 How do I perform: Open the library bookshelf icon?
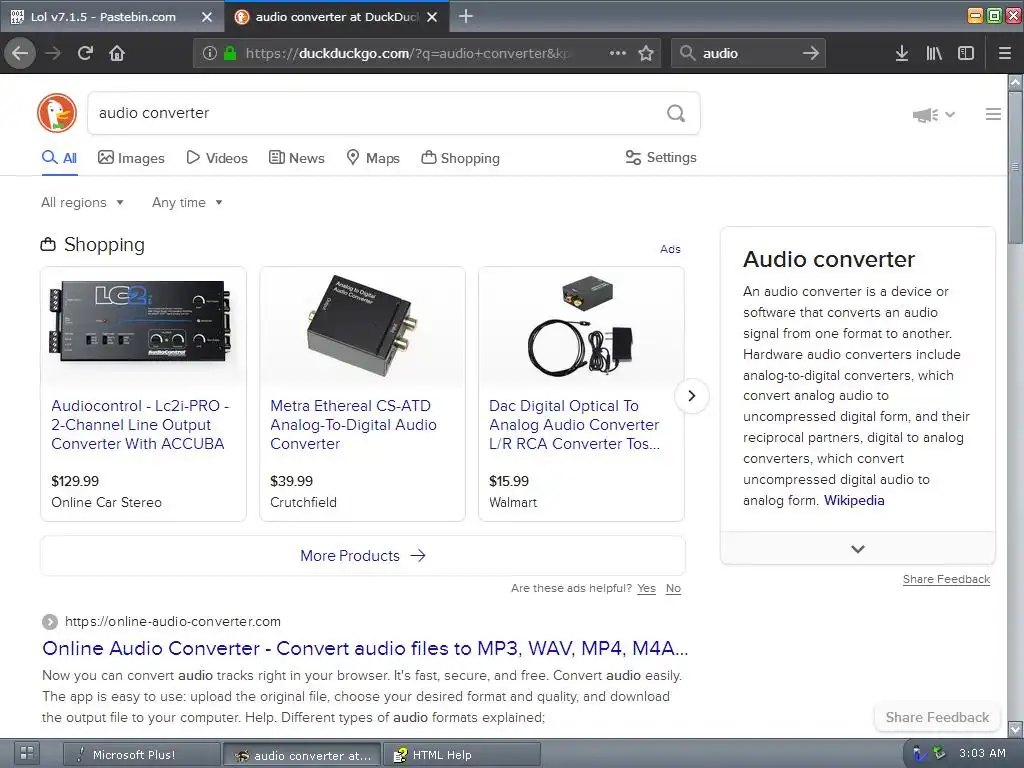tap(934, 53)
